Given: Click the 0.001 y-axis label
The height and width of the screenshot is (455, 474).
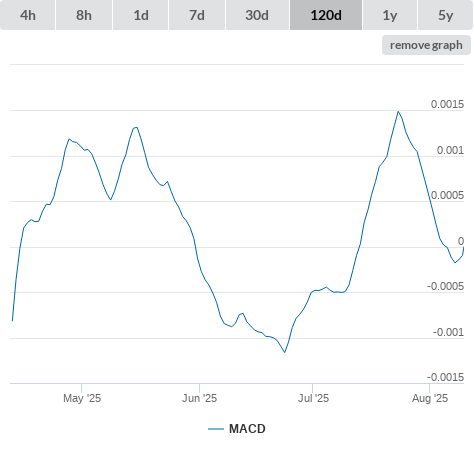Looking at the screenshot, I should pos(450,150).
